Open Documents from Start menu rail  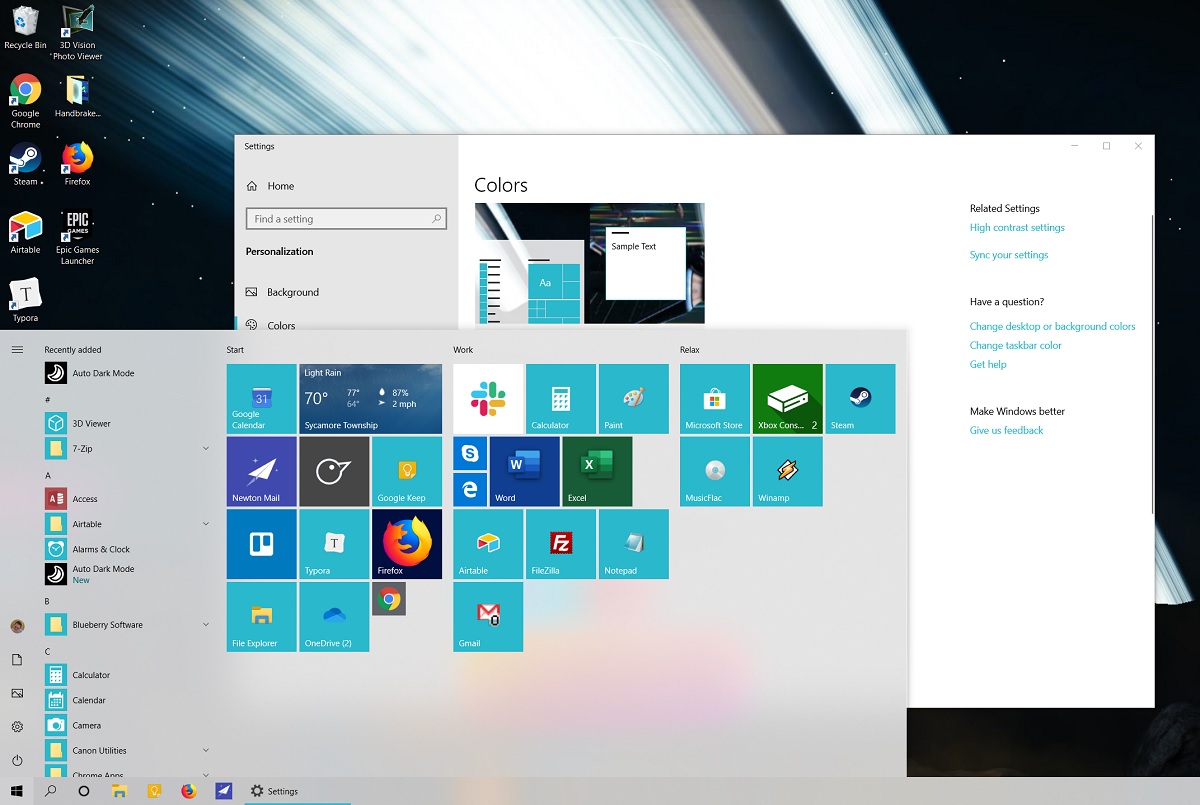click(x=17, y=660)
